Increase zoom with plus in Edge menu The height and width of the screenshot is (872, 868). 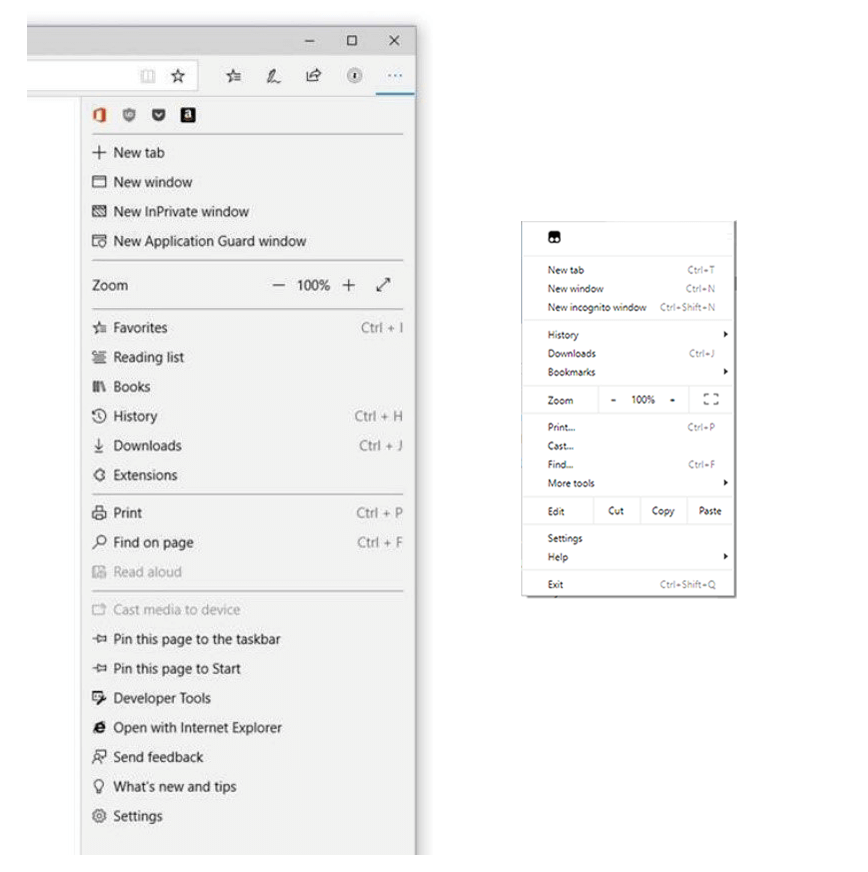point(348,285)
